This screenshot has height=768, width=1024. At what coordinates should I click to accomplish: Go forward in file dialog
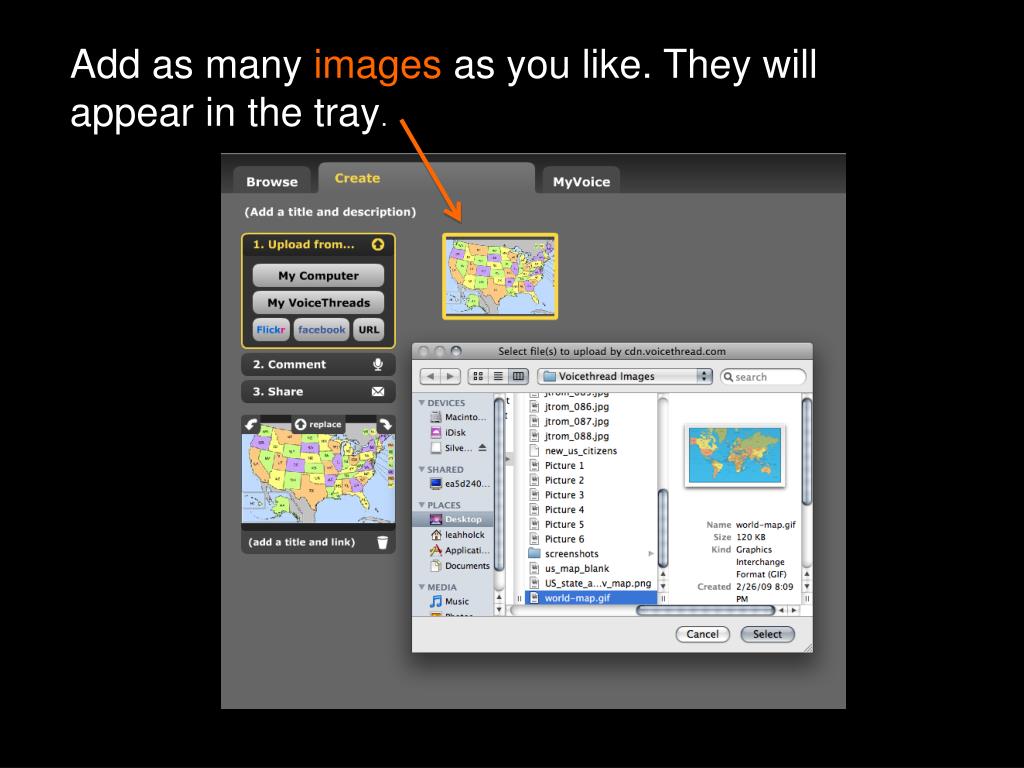[451, 376]
